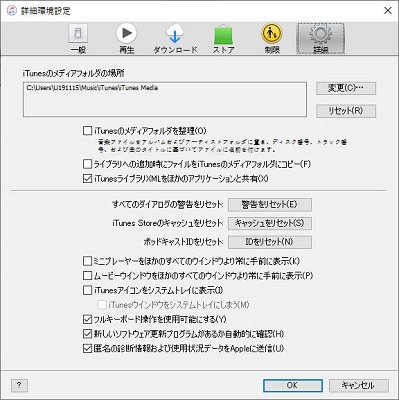This screenshot has height=400, width=399.
Task: Click the ポッドキャストIDをリセット label
Action: pyautogui.click(x=183, y=242)
